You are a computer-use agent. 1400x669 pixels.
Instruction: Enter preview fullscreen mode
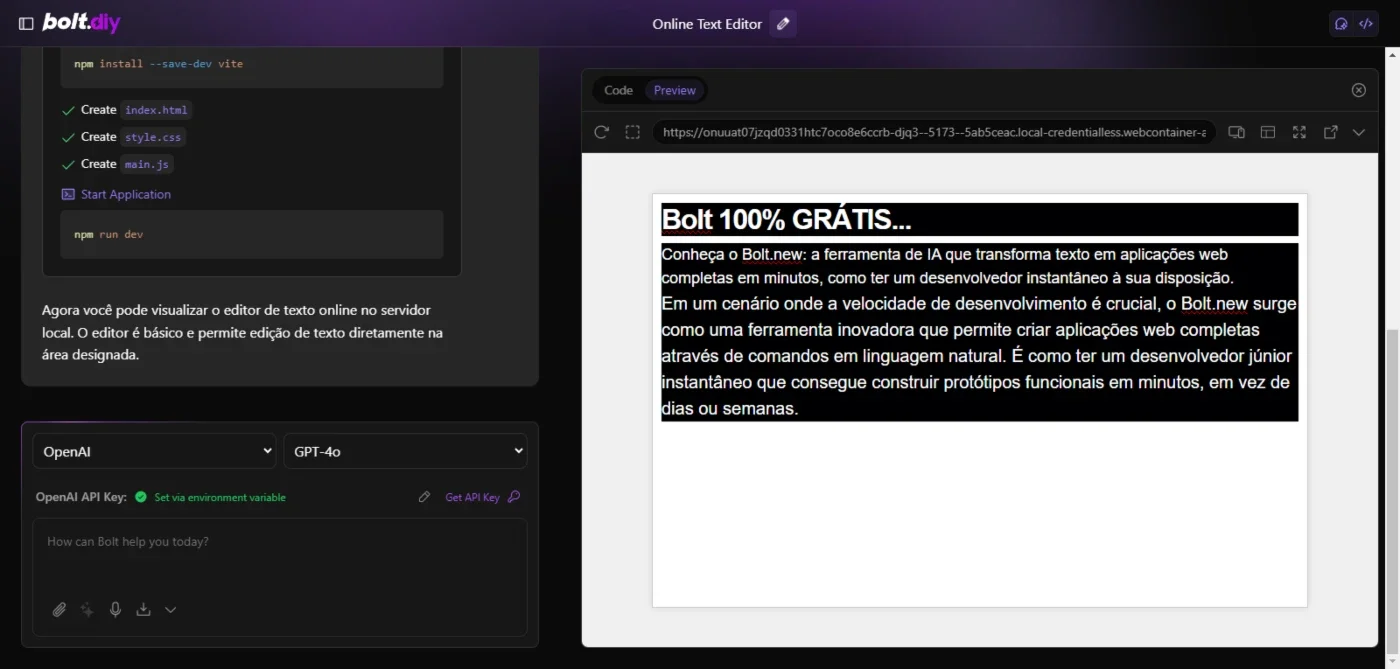click(x=1299, y=132)
